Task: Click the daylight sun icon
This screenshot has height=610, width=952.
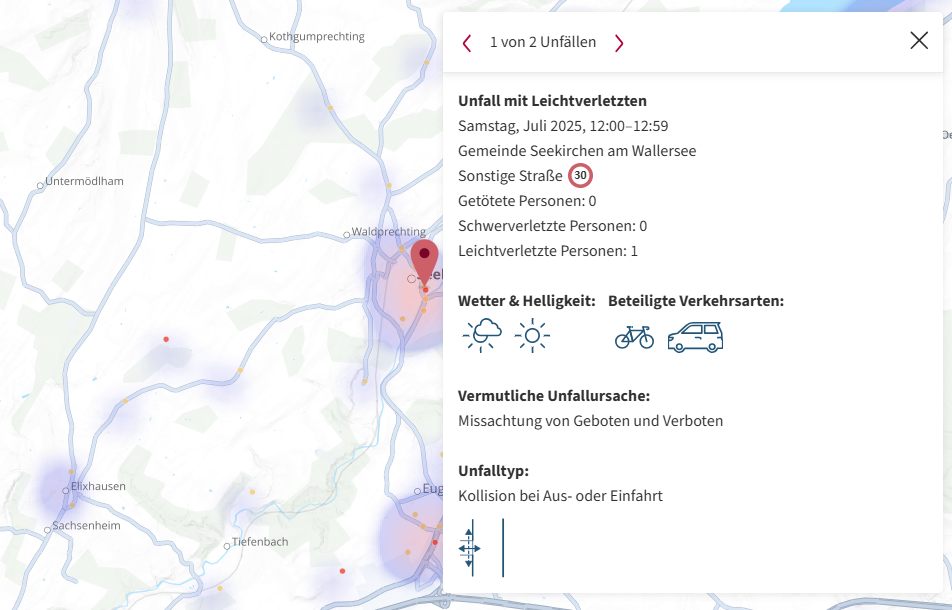Action: point(532,335)
